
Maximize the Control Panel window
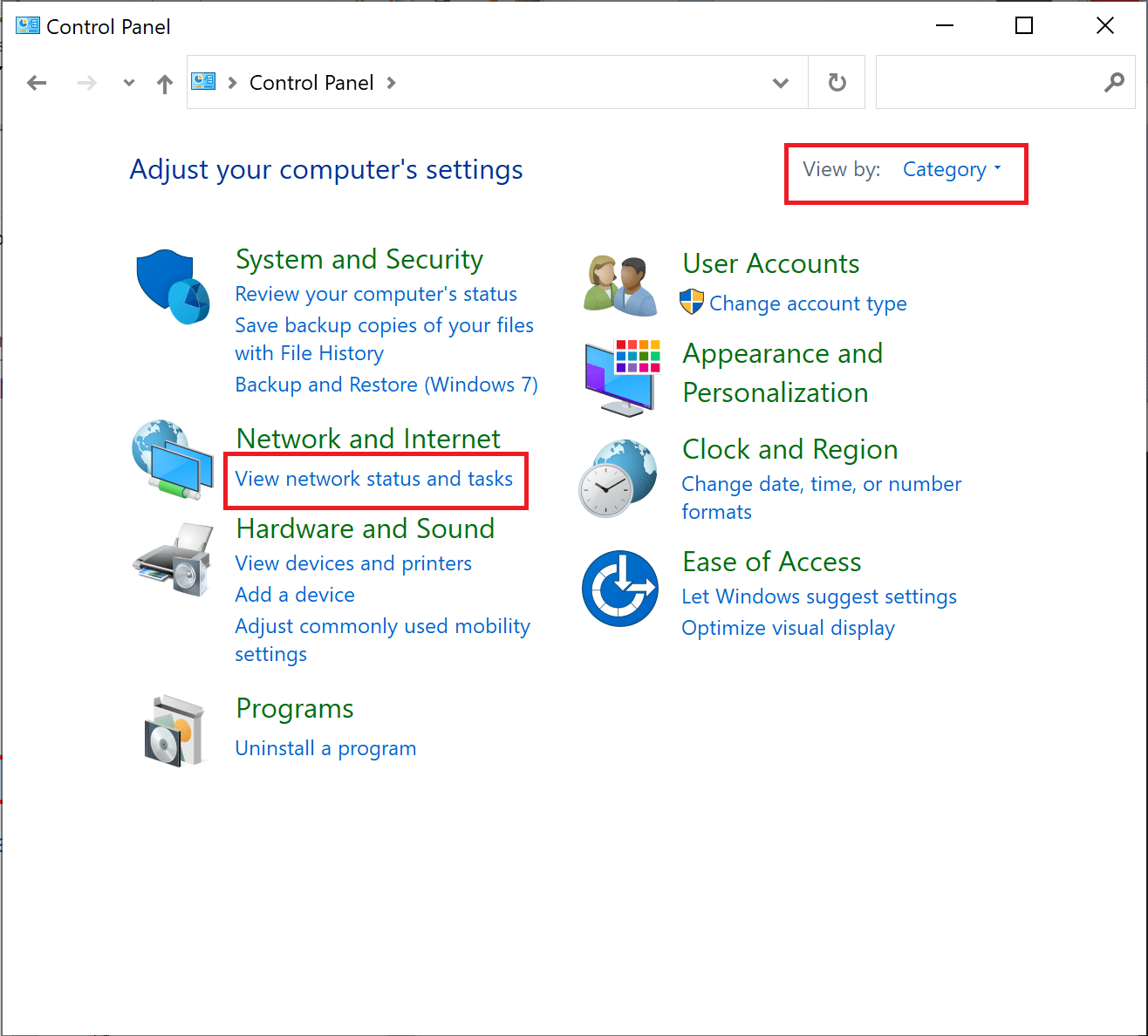pyautogui.click(x=1024, y=25)
